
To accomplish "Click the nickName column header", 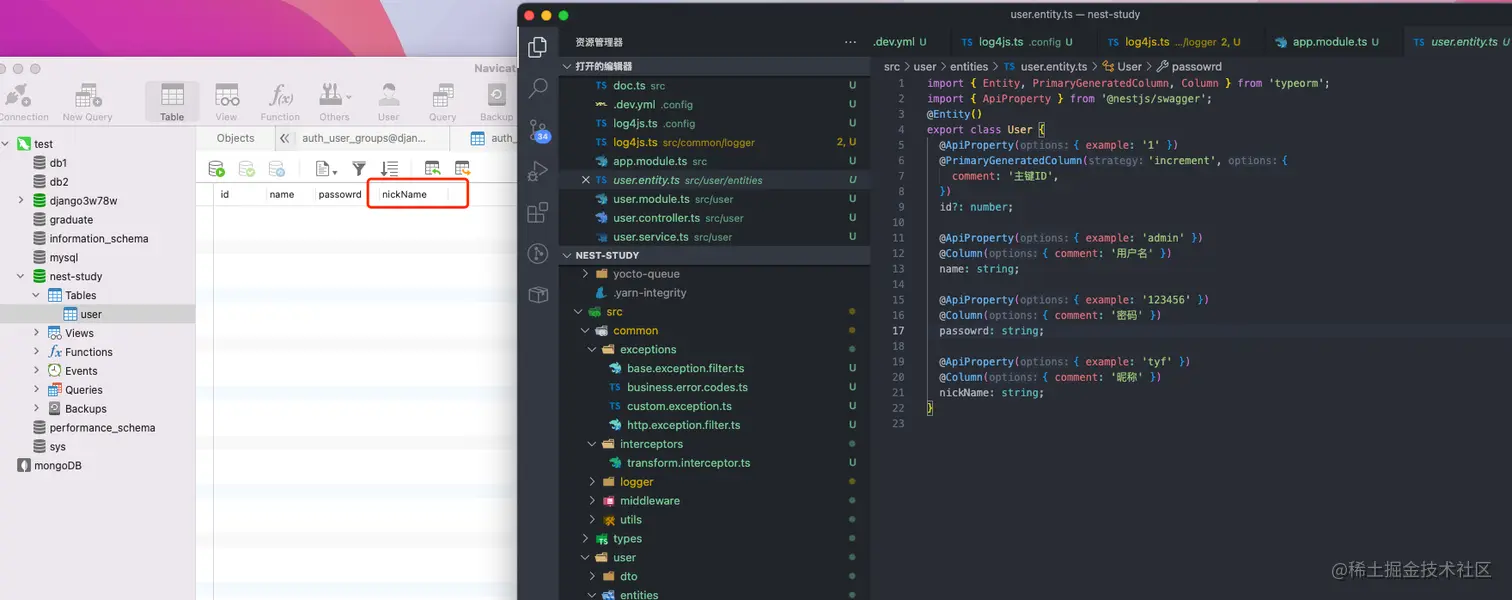I will coord(405,194).
